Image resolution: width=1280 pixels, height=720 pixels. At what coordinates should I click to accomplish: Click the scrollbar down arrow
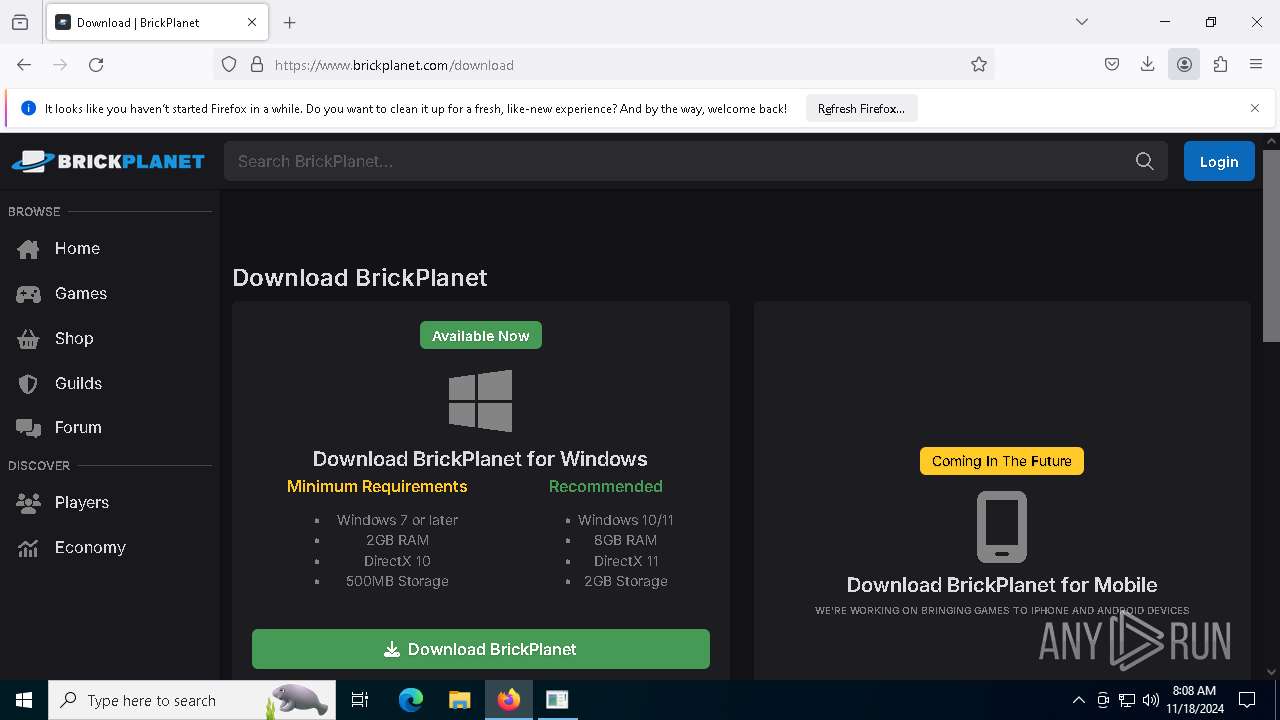(x=1271, y=672)
